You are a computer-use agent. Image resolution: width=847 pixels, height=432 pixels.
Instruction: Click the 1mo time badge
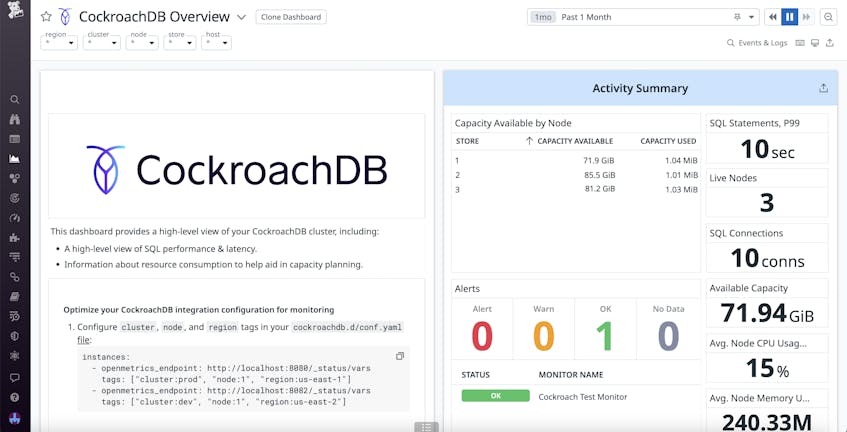pyautogui.click(x=543, y=17)
